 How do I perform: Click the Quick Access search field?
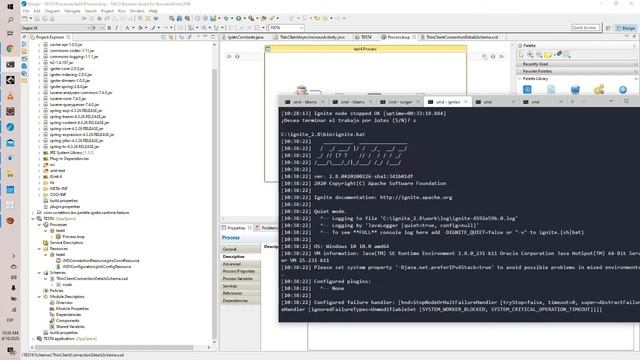586,28
